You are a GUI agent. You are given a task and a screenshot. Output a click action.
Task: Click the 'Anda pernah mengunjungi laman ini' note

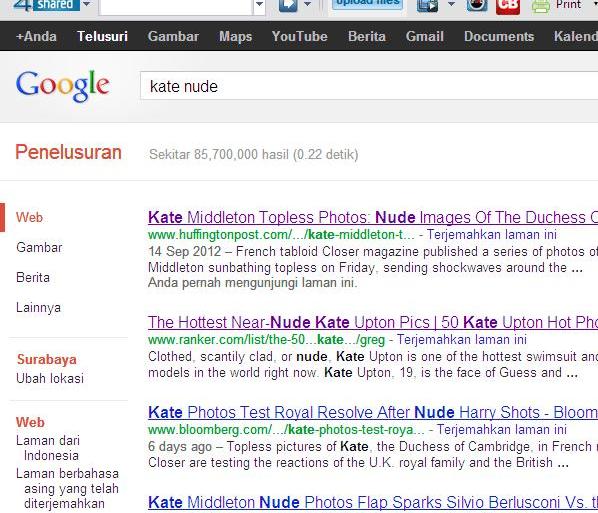[x=252, y=283]
